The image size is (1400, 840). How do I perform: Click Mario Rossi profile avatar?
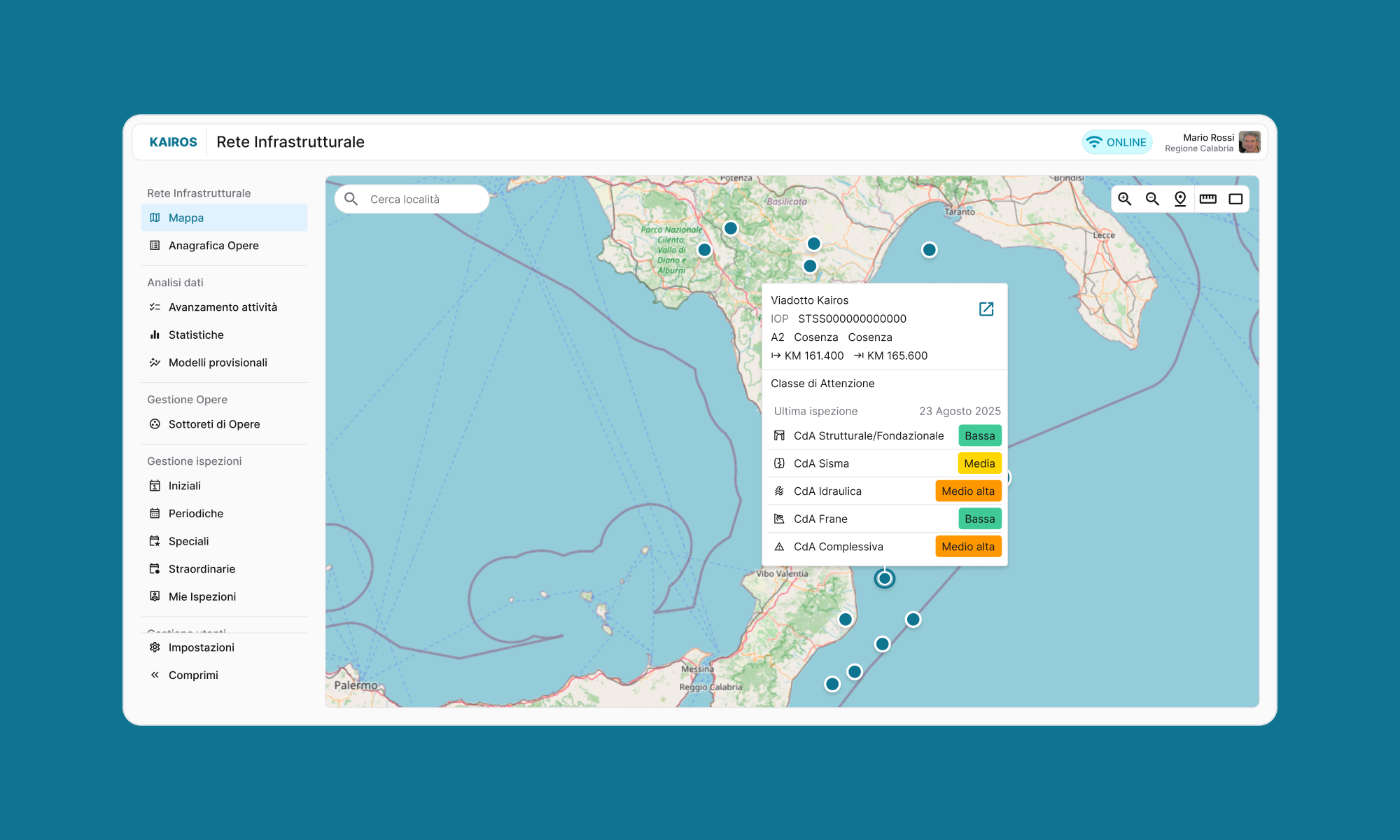click(x=1249, y=142)
